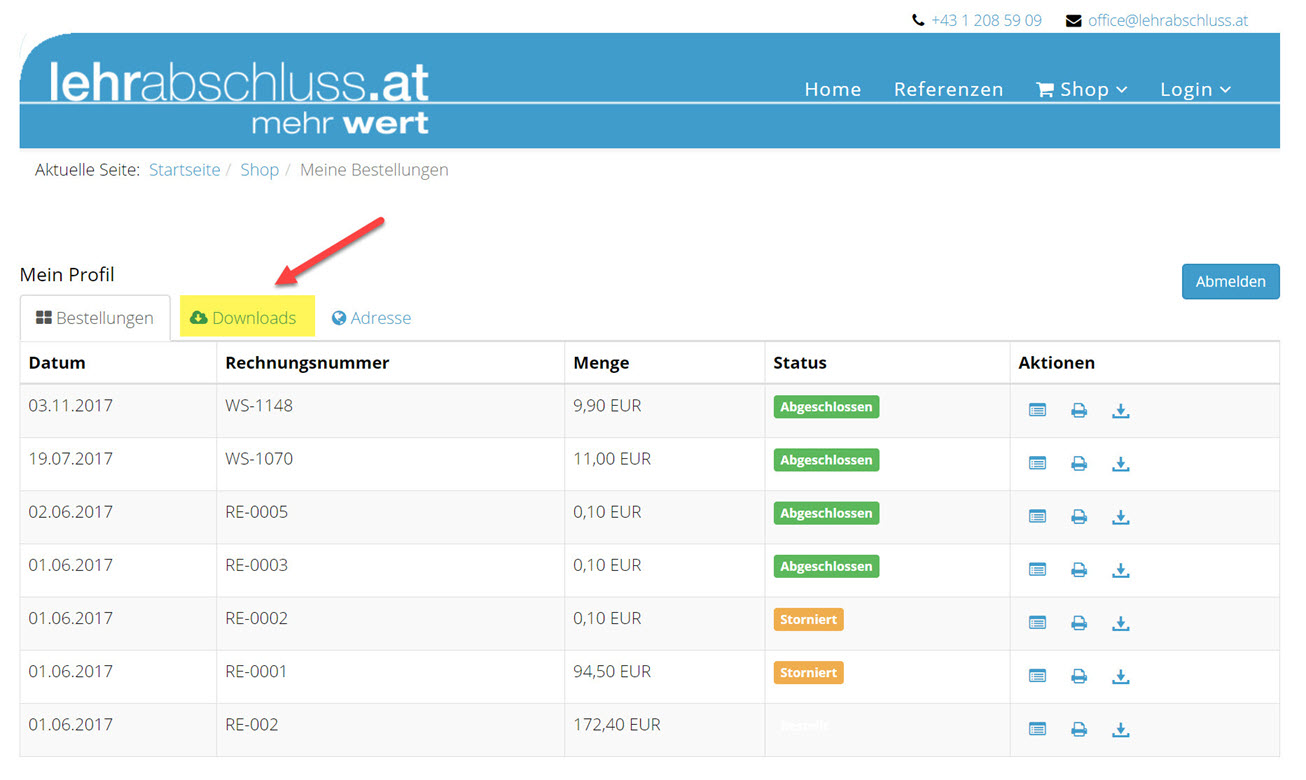This screenshot has height=780, width=1306.
Task: Navigate to Home in the navigation bar
Action: (832, 89)
